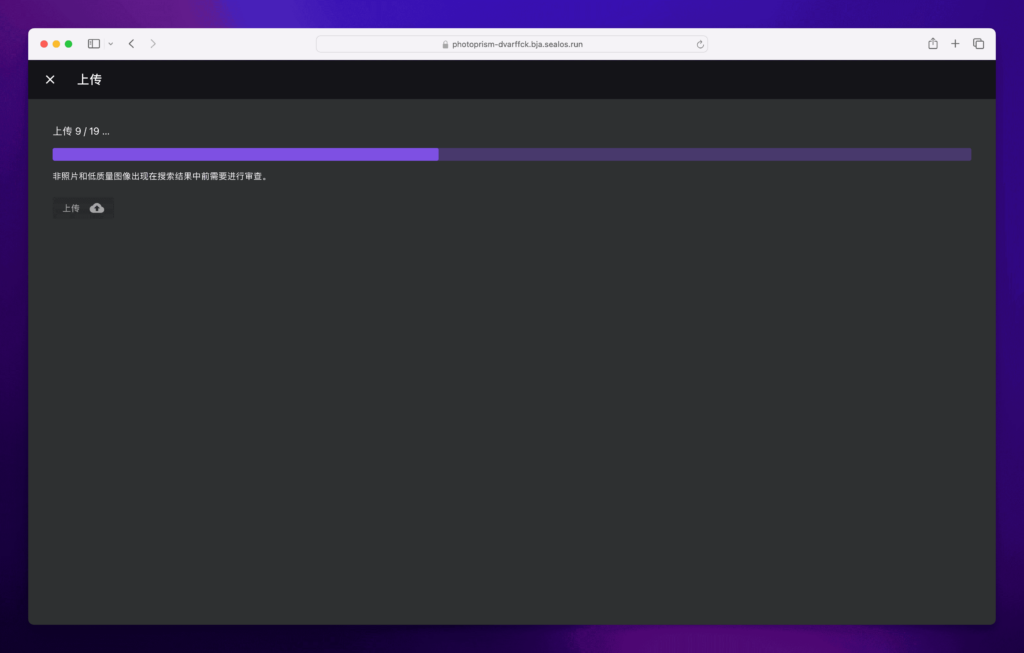This screenshot has height=653, width=1024.
Task: Maximize the Safari window with the green button
Action: click(x=68, y=44)
